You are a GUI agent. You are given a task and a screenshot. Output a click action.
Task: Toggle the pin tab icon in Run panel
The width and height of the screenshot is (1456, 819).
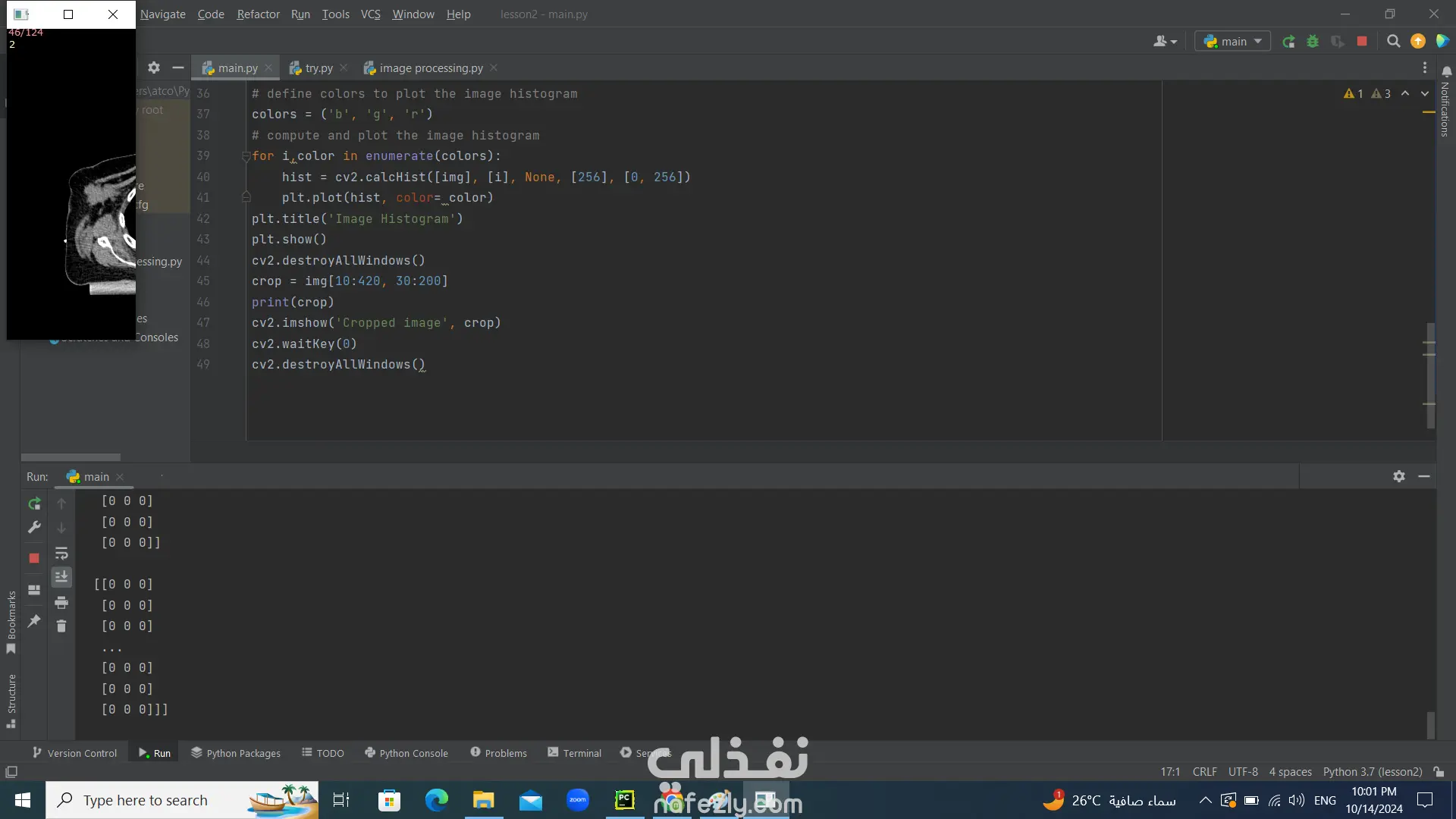pyautogui.click(x=34, y=621)
